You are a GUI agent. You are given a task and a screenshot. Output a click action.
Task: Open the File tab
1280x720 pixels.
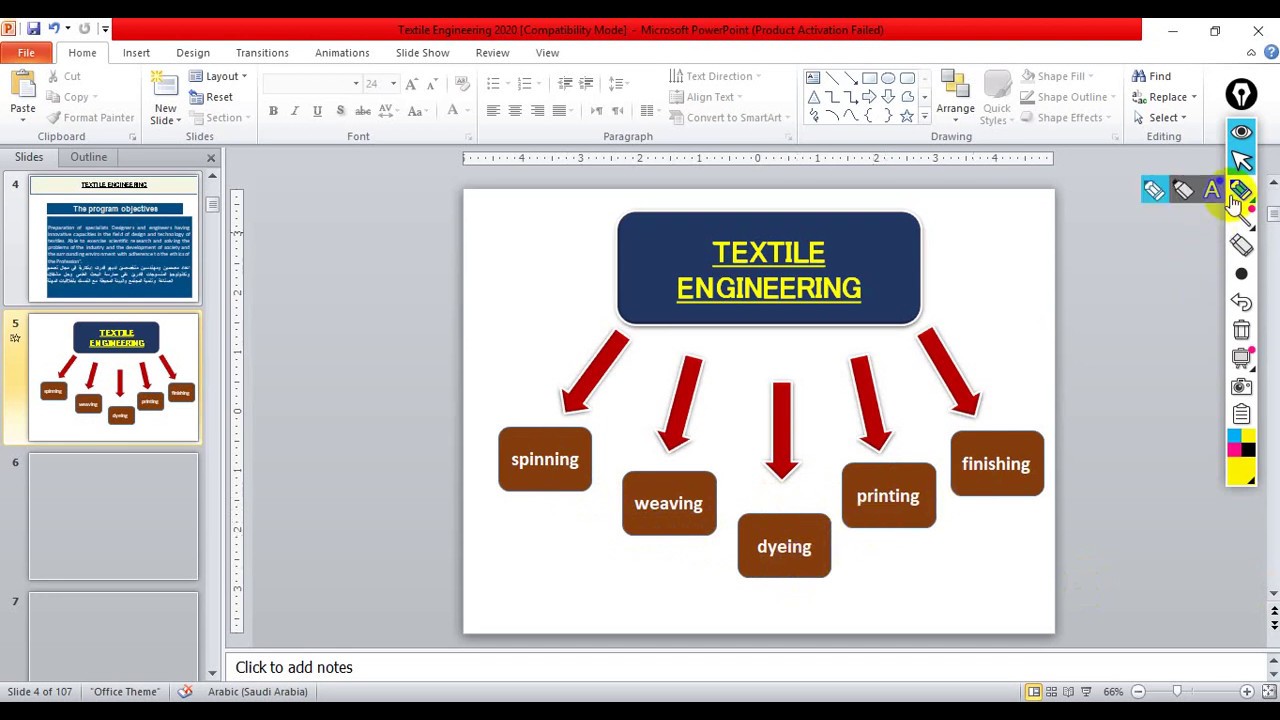26,53
